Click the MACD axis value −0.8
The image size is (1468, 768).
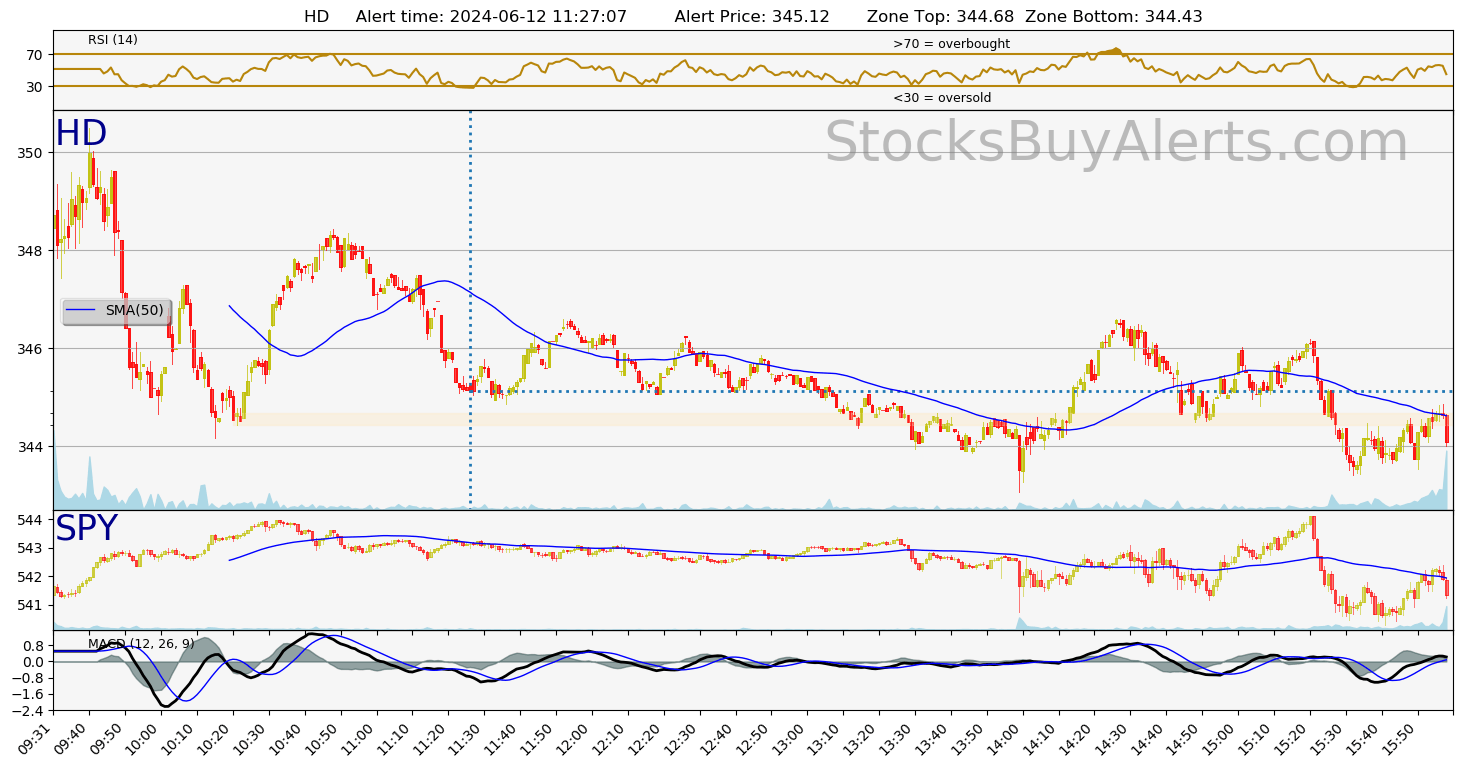click(x=28, y=678)
